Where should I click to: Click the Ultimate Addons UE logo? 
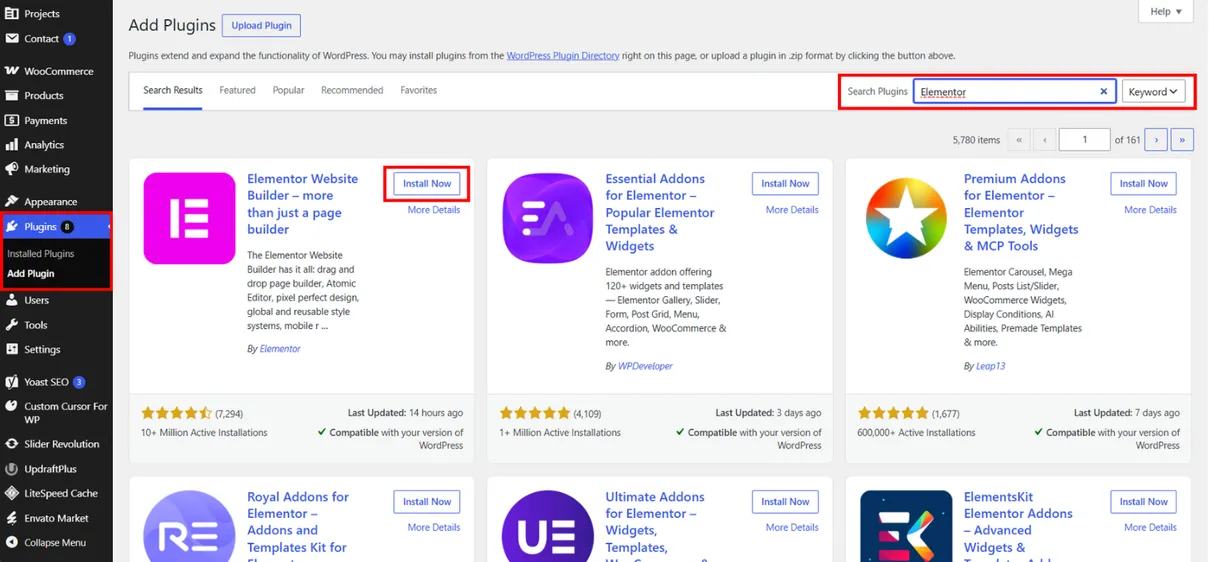(547, 526)
